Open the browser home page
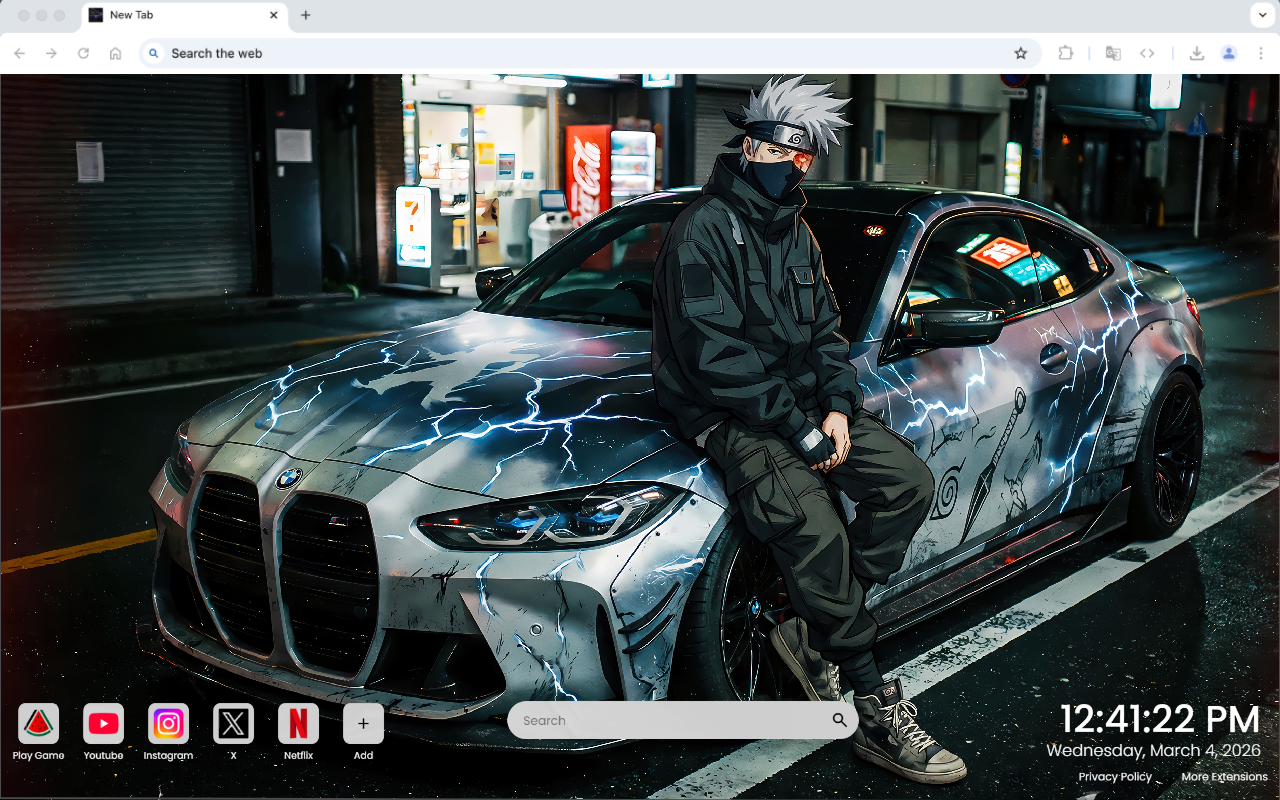The height and width of the screenshot is (800, 1280). click(x=116, y=53)
